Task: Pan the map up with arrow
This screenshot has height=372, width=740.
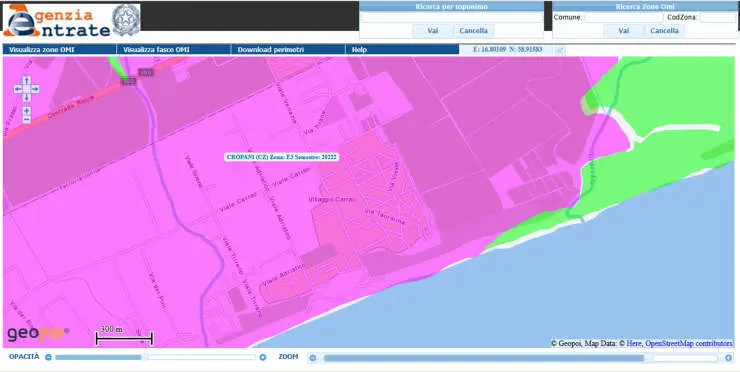Action: coord(26,80)
